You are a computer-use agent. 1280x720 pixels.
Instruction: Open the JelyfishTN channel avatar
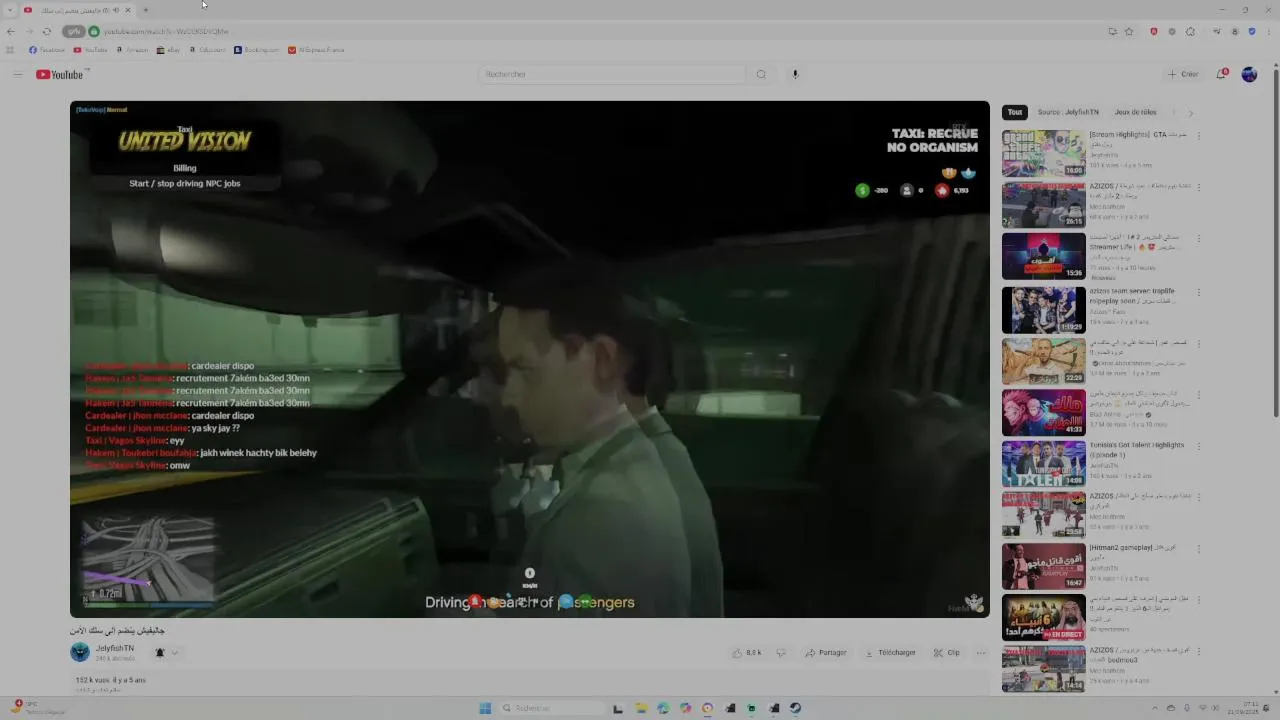[80, 652]
